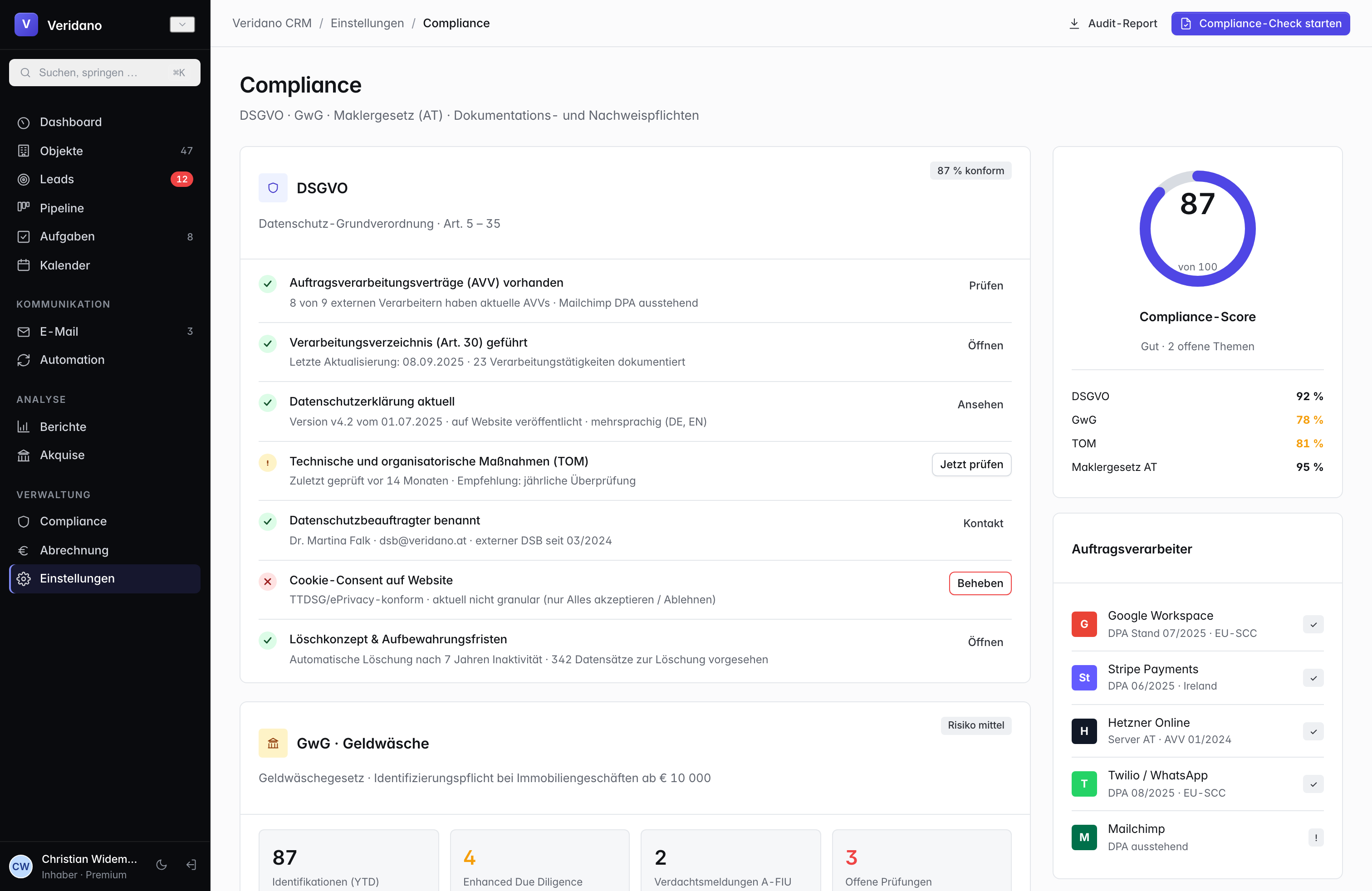The height and width of the screenshot is (891, 1372).
Task: Click the Einstellungen breadcrumb
Action: (x=367, y=23)
